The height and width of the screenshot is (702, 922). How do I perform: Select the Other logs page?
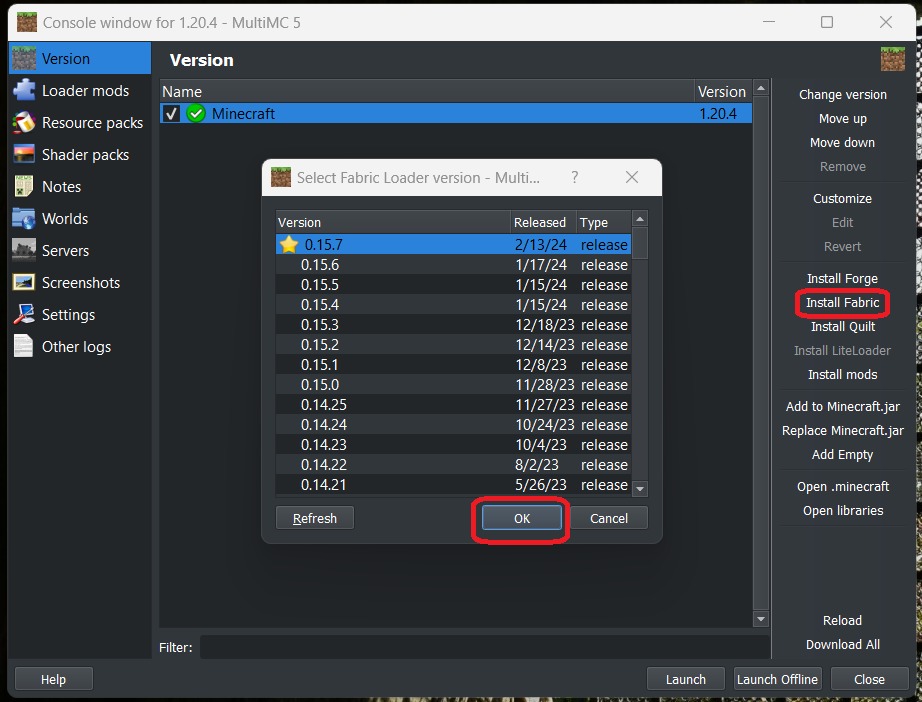click(x=79, y=347)
